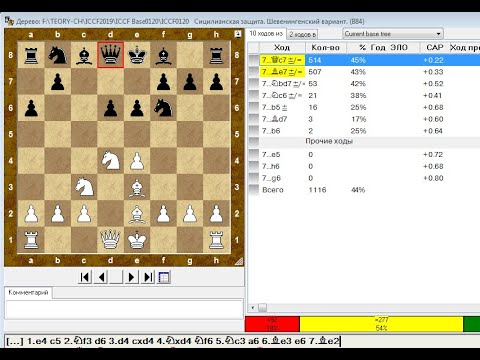This screenshot has width=480, height=360.
Task: Sort by the Год column header
Action: [378, 48]
